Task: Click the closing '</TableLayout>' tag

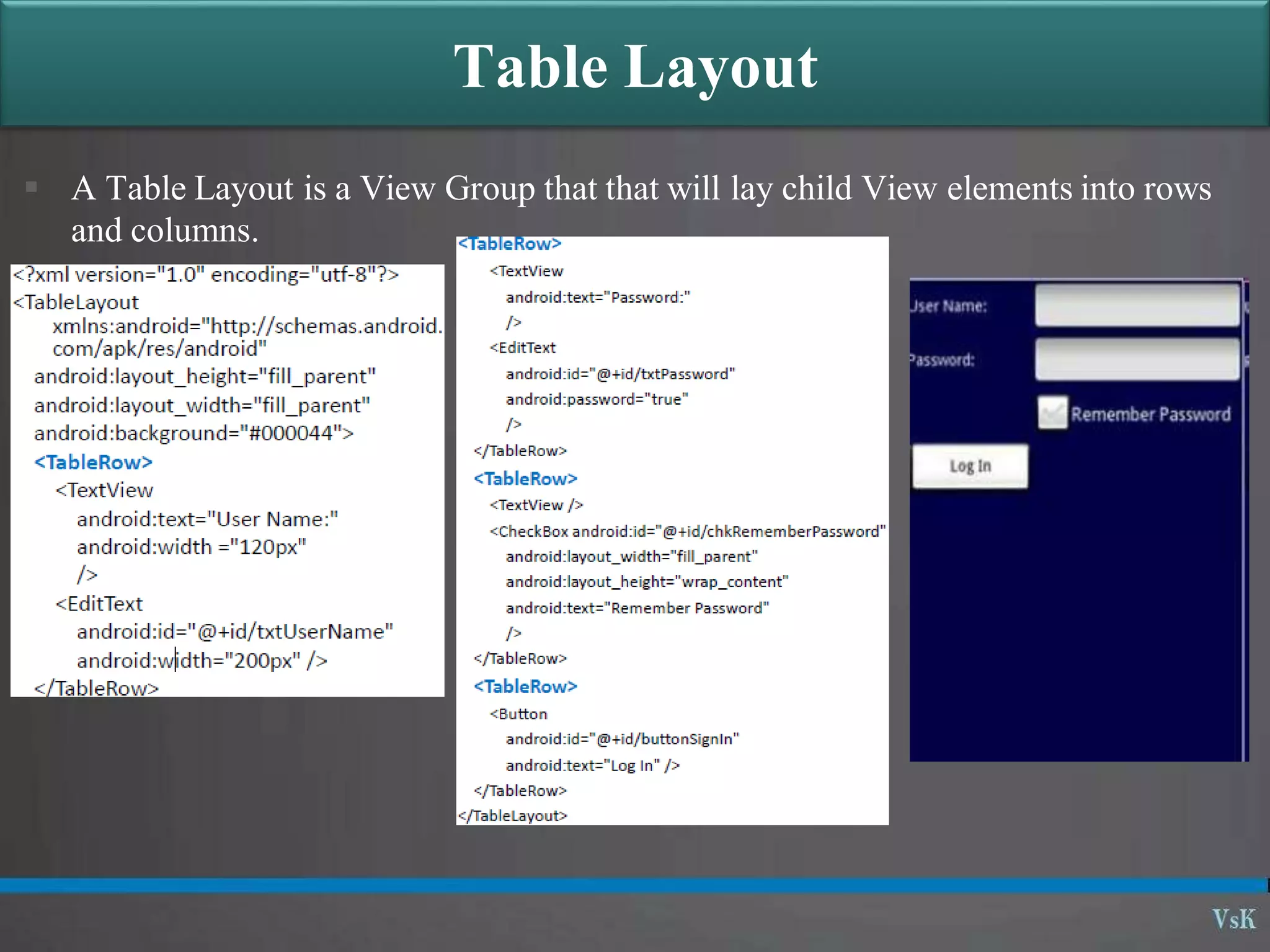Action: click(513, 816)
